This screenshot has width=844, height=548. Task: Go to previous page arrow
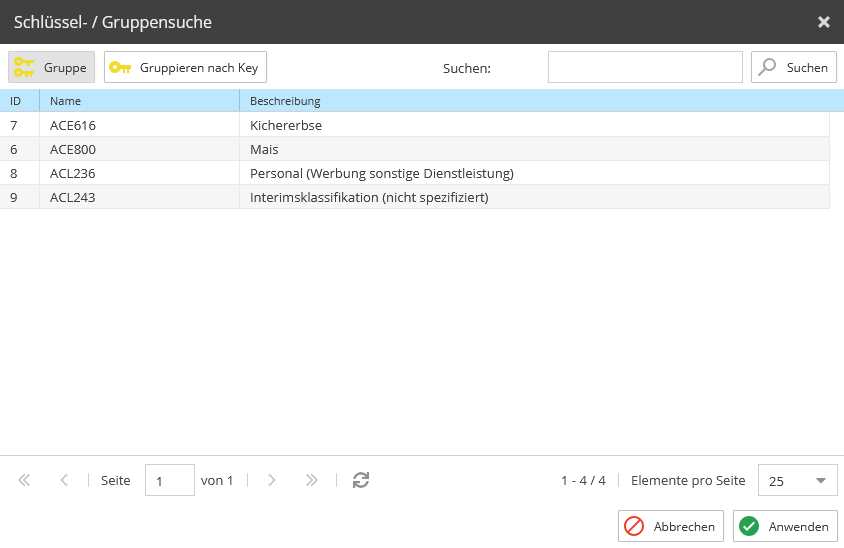click(64, 480)
